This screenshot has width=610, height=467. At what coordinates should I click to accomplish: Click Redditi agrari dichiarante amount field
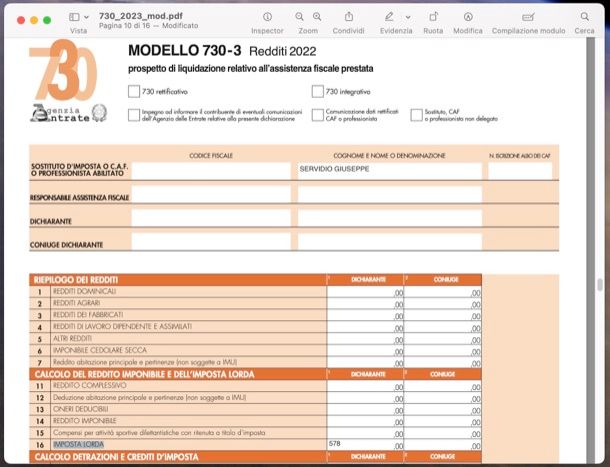[365, 304]
